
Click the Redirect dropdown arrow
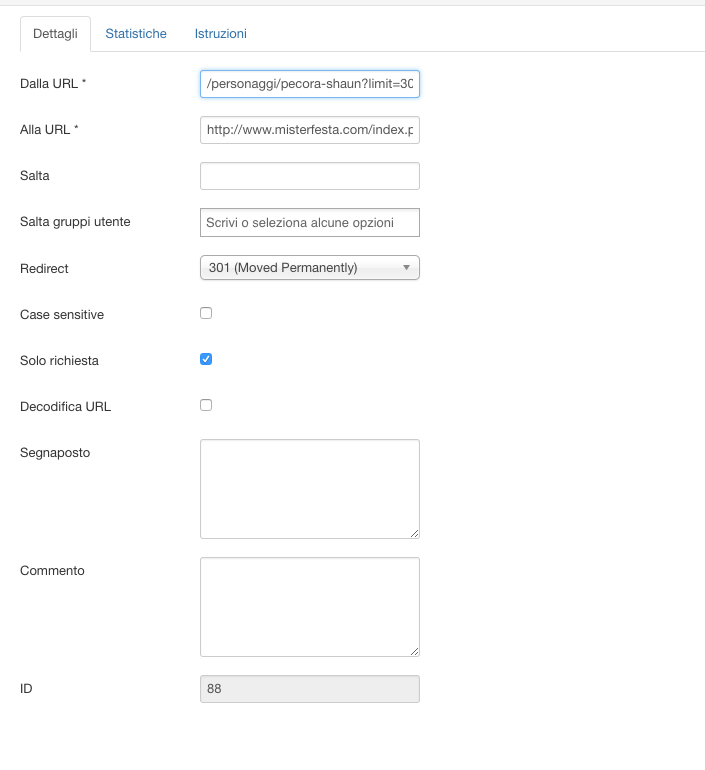point(406,268)
